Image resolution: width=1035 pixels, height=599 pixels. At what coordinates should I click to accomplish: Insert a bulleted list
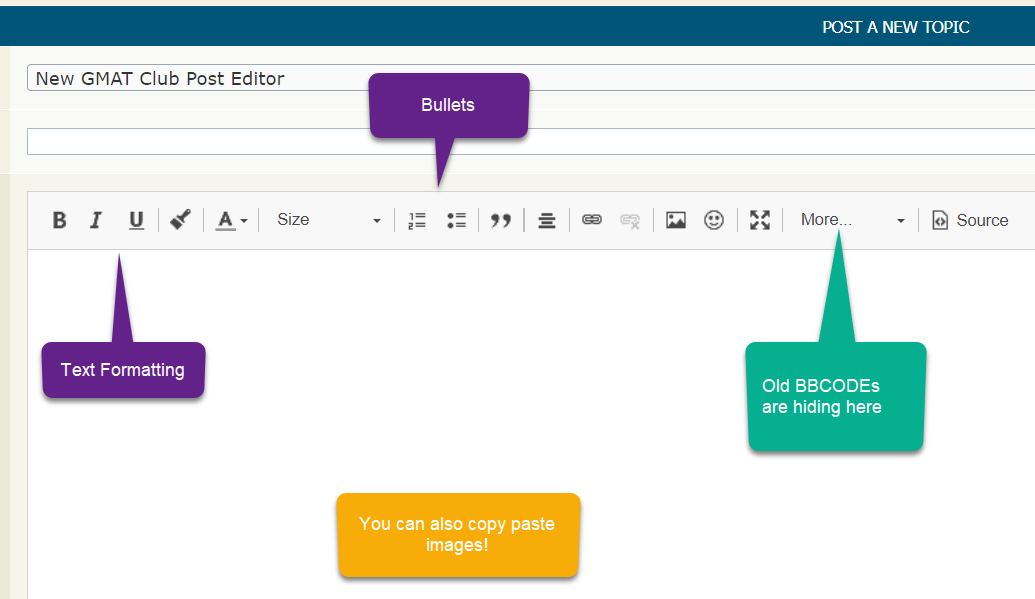pyautogui.click(x=456, y=220)
